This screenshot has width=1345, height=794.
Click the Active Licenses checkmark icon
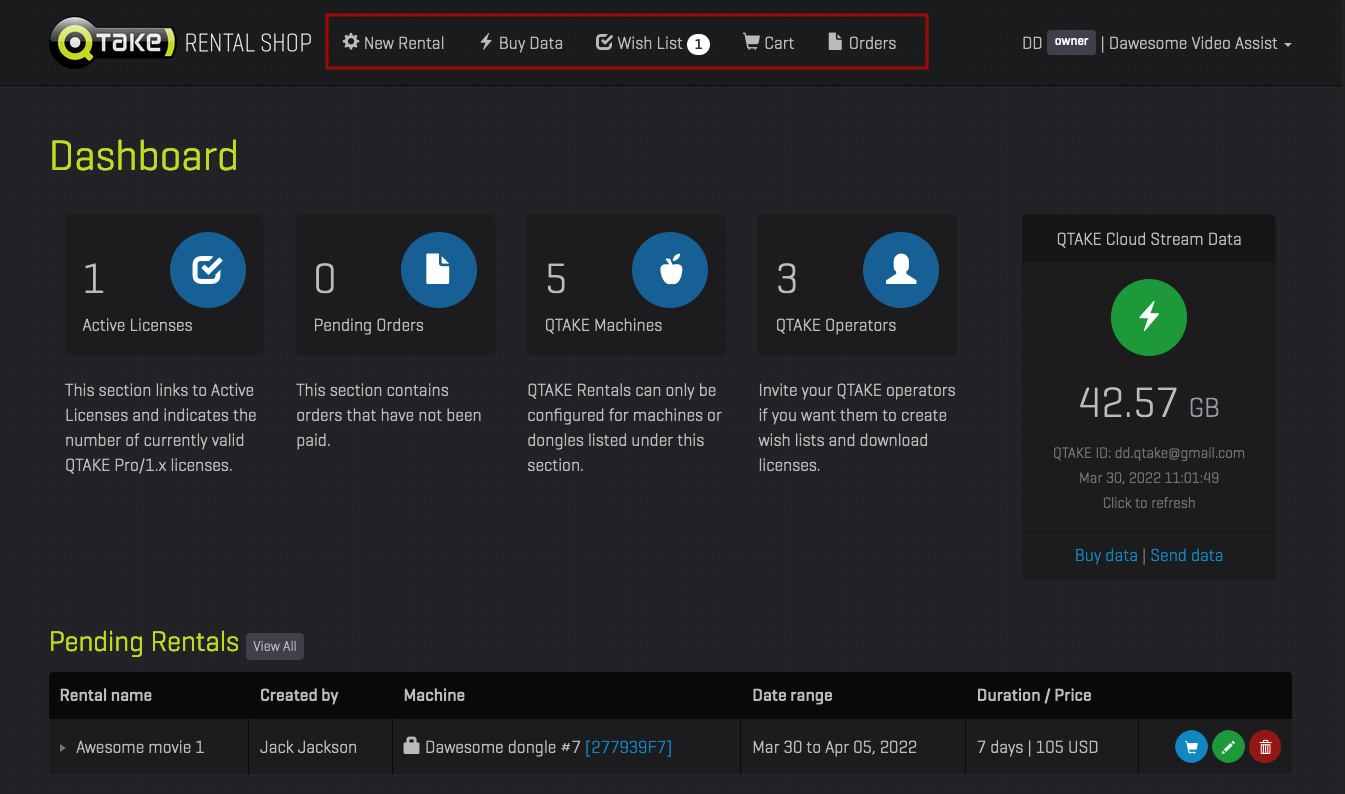[207, 270]
